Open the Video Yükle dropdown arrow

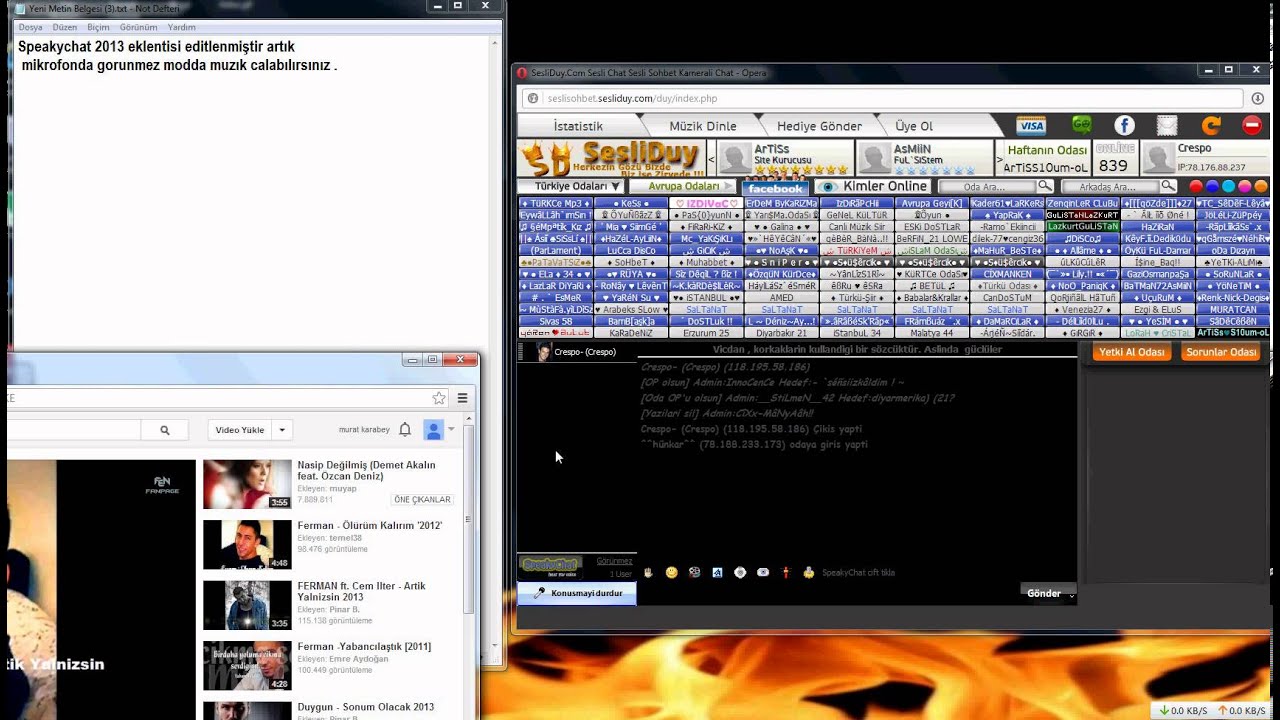pos(282,430)
